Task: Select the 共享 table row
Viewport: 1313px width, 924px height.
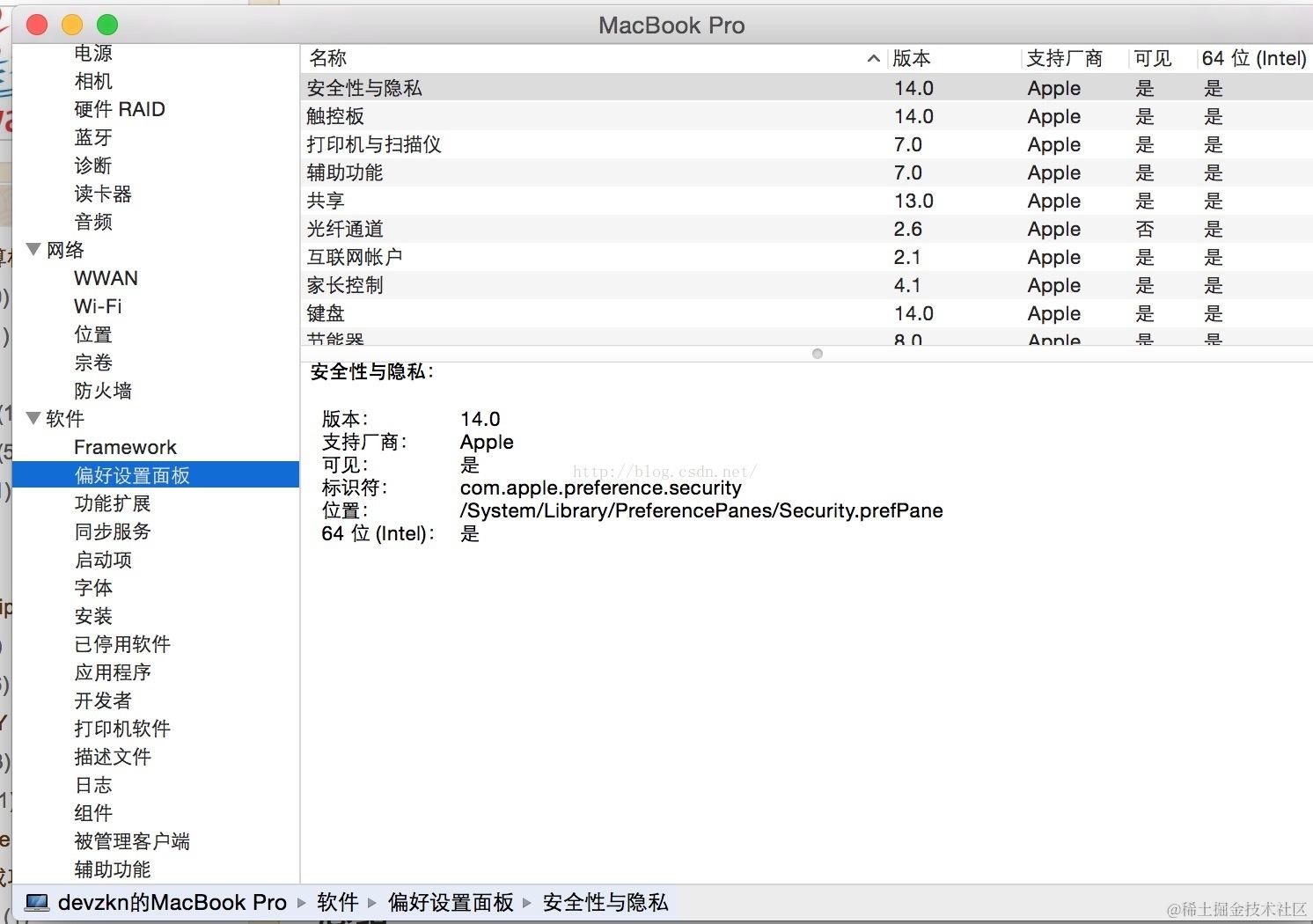Action: (807, 201)
